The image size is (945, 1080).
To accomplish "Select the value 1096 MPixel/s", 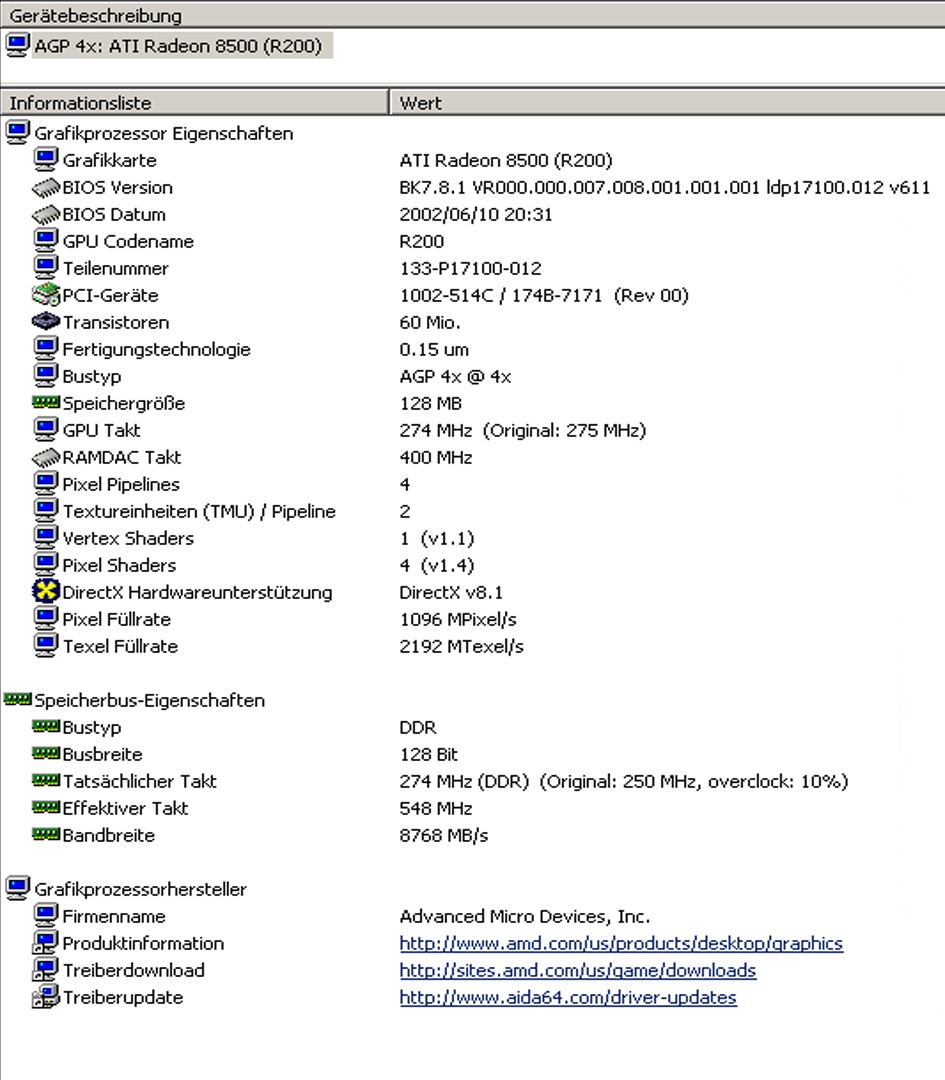I will [x=457, y=619].
